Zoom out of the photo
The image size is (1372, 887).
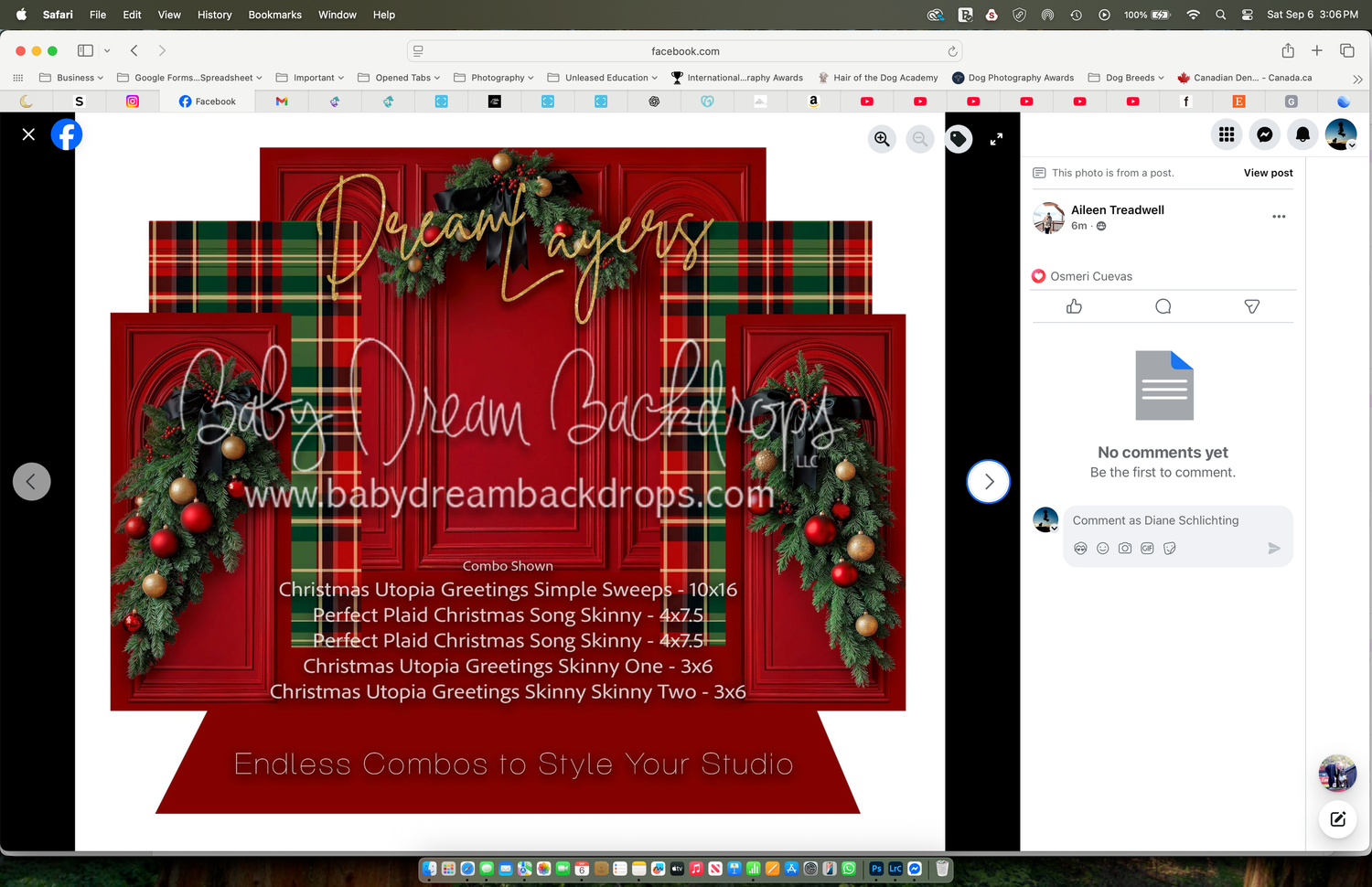[920, 139]
